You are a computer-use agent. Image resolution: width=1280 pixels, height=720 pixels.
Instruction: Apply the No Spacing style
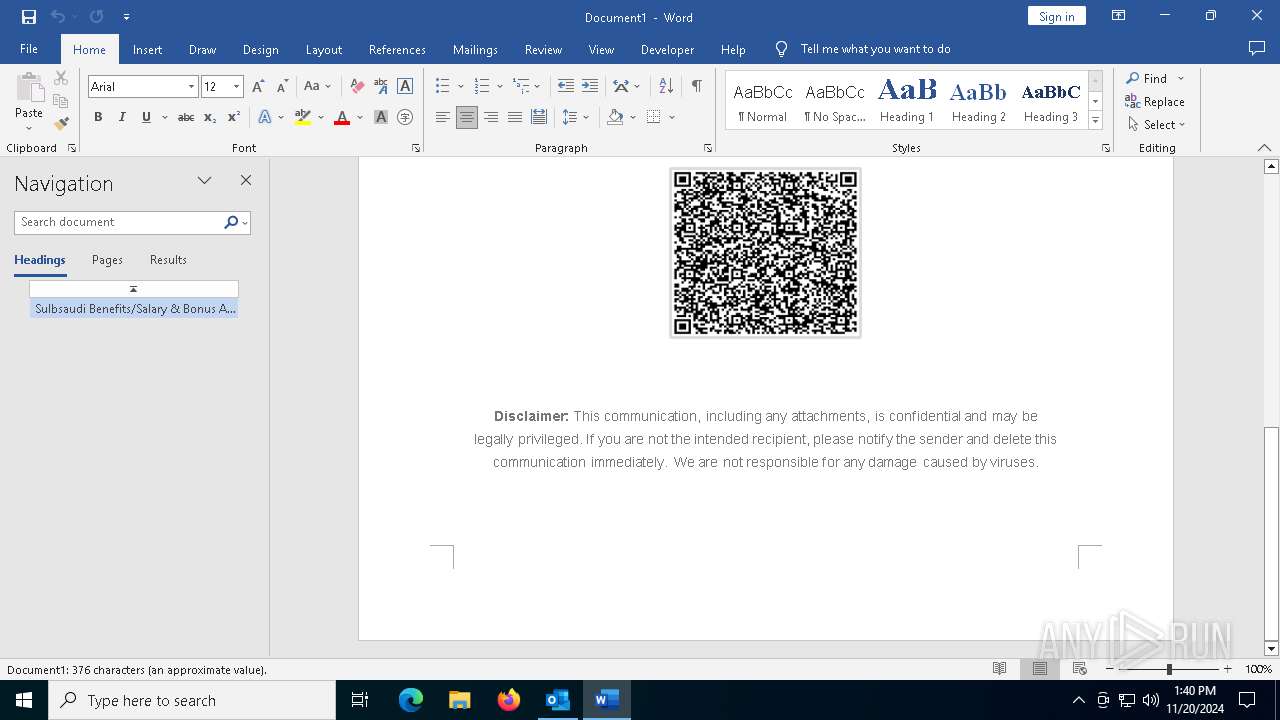pyautogui.click(x=835, y=100)
